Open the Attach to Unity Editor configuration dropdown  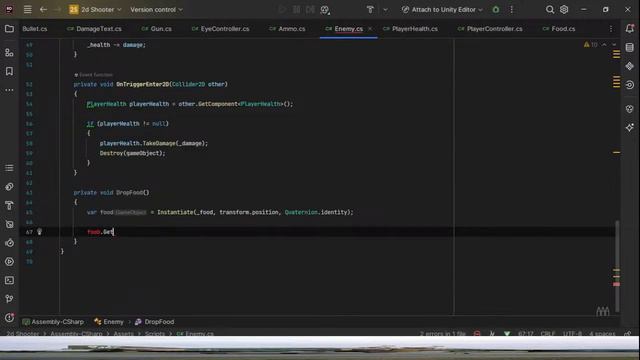[x=442, y=9]
